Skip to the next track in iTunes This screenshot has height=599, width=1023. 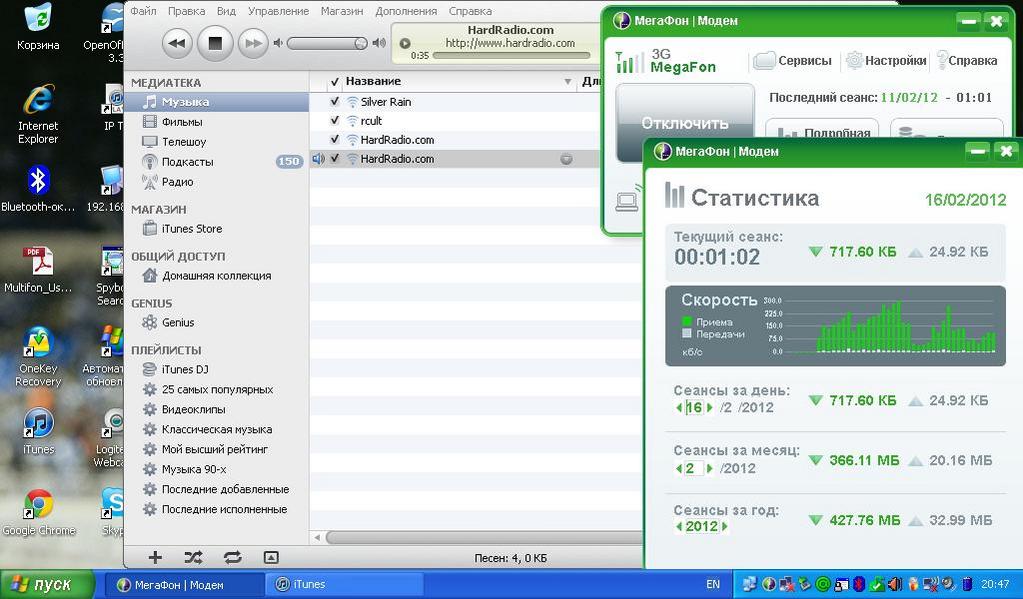click(x=253, y=43)
